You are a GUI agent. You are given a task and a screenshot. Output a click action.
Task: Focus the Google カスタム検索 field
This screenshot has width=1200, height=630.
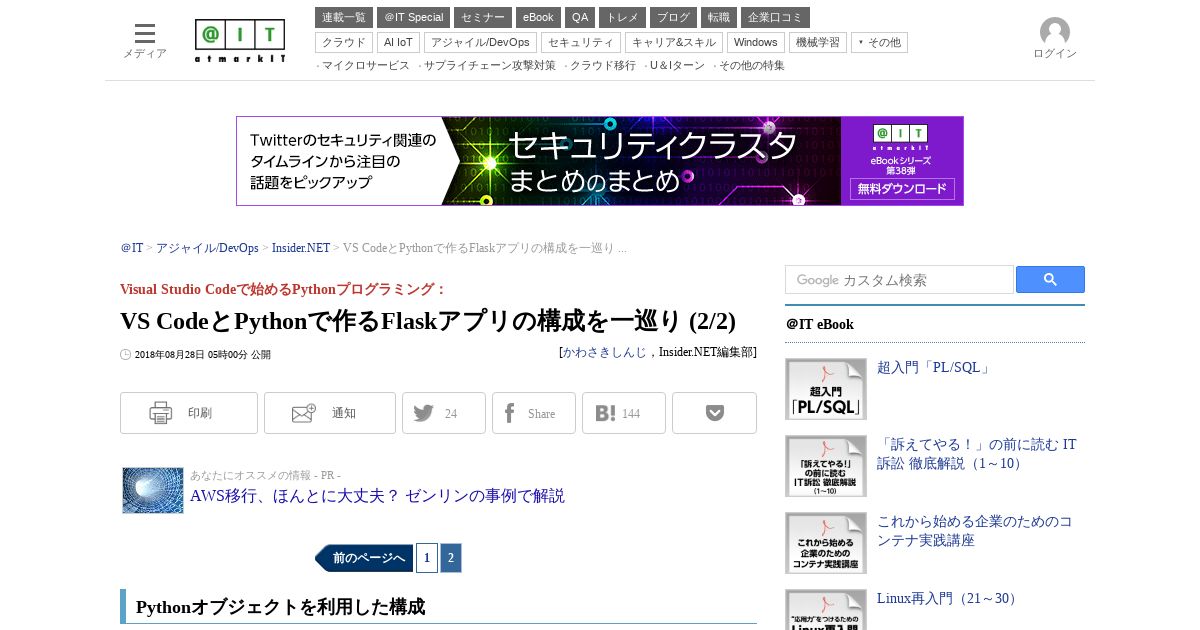[899, 280]
